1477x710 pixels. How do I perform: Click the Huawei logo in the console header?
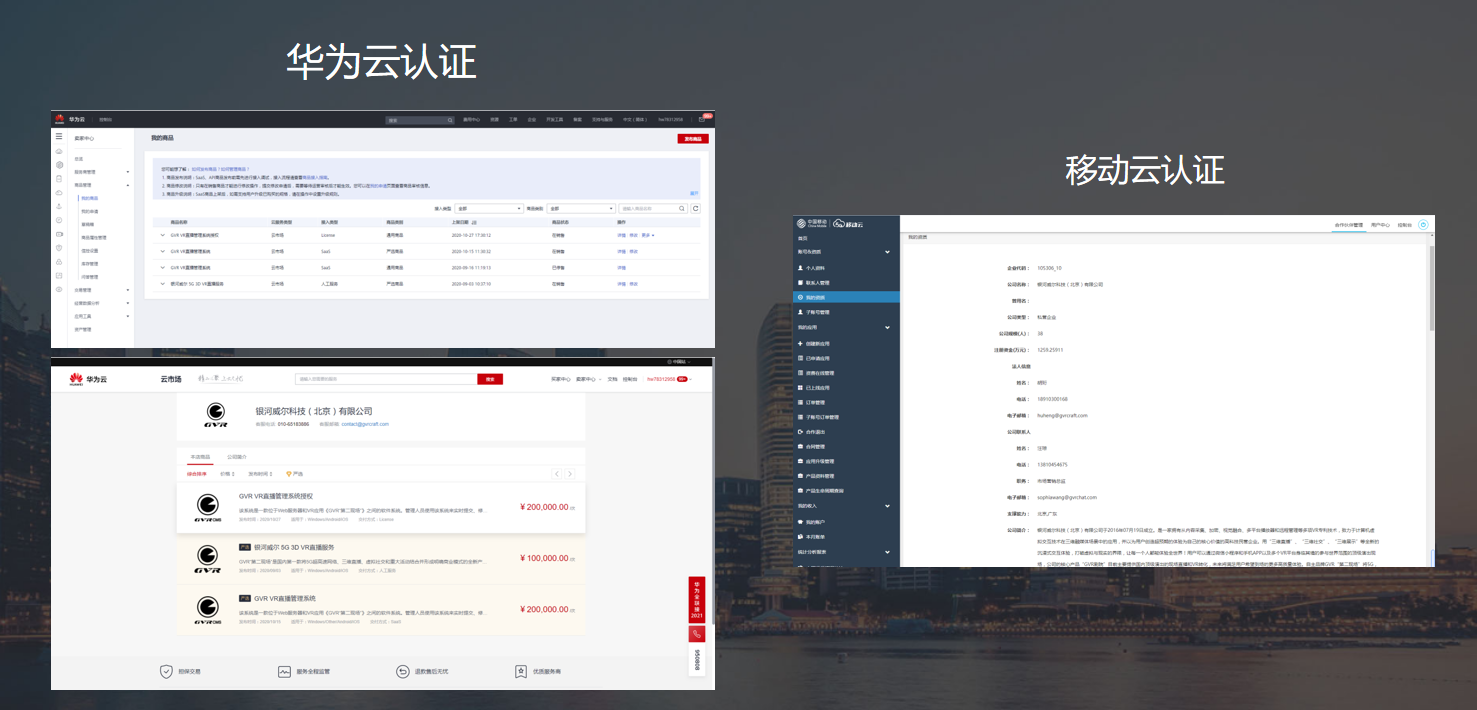pyautogui.click(x=59, y=119)
